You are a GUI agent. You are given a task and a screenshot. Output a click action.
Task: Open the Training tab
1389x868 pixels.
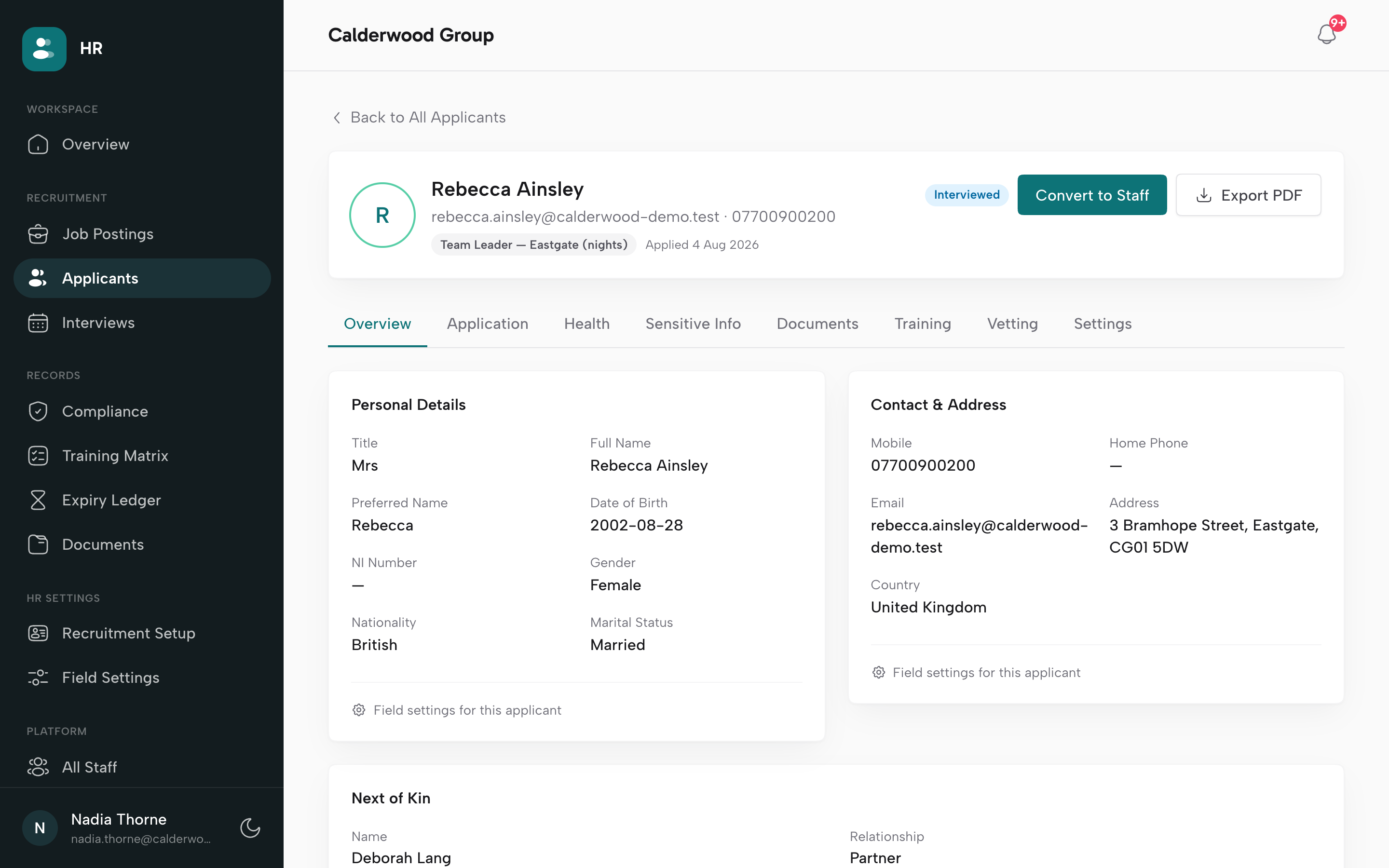pos(922,324)
